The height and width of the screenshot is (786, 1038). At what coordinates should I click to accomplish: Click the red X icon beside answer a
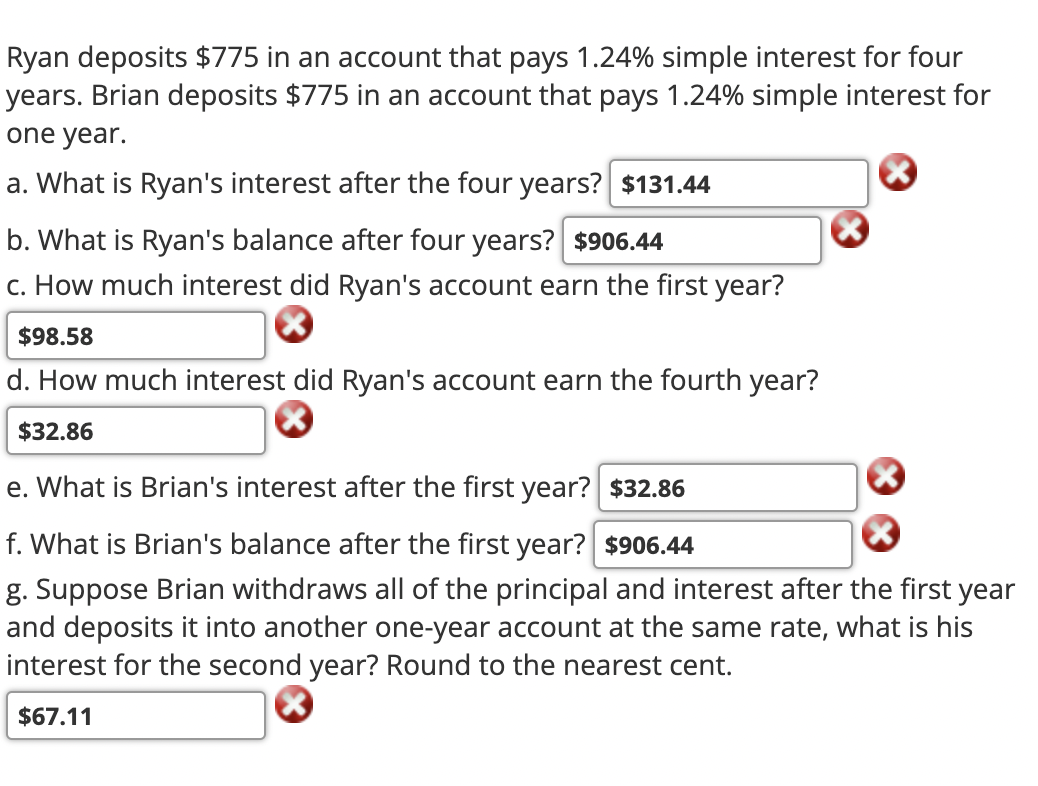tap(897, 172)
